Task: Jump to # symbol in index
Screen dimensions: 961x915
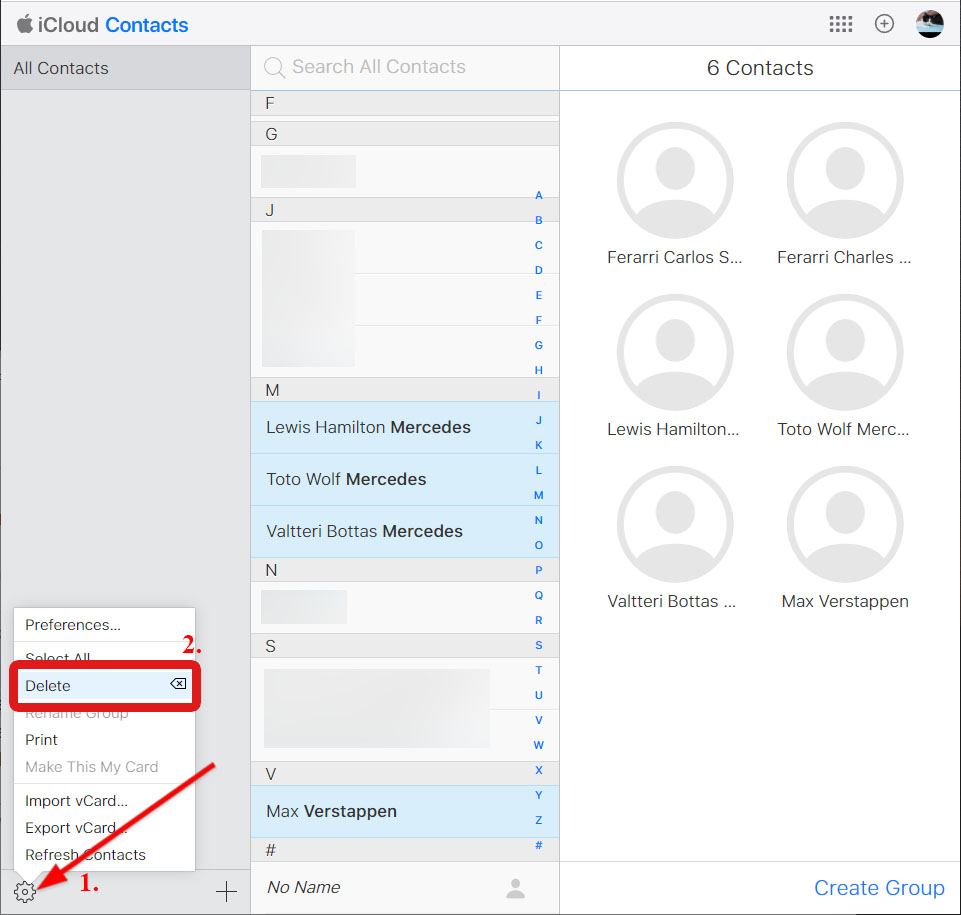Action: click(x=539, y=846)
